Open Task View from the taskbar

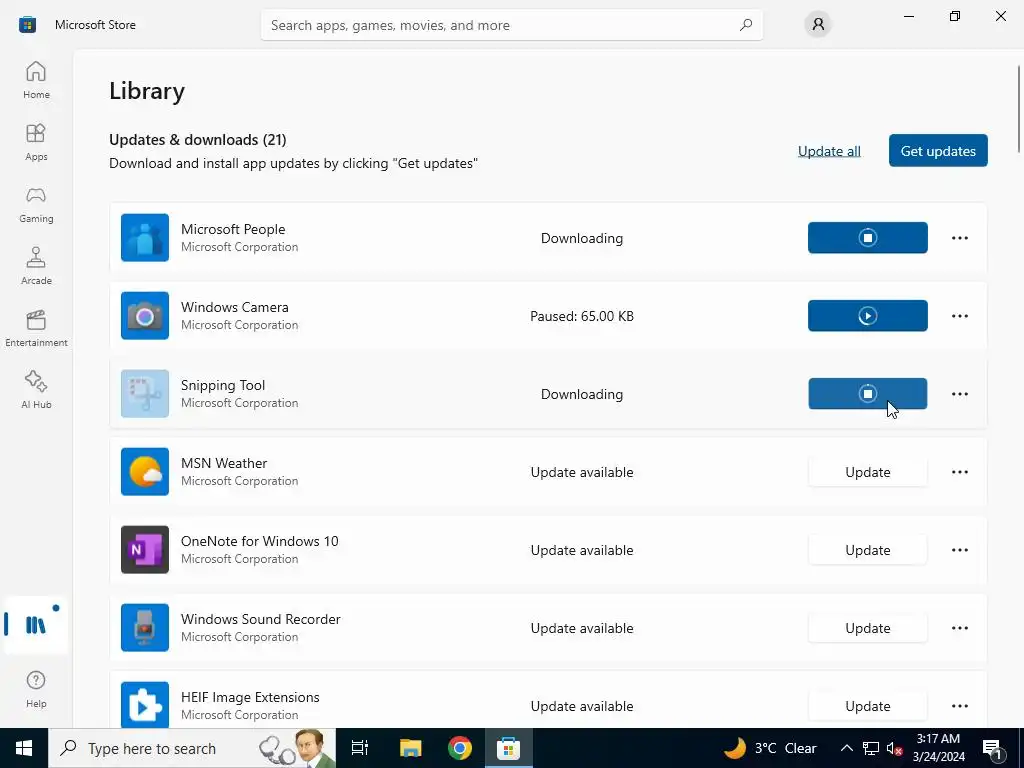point(359,748)
